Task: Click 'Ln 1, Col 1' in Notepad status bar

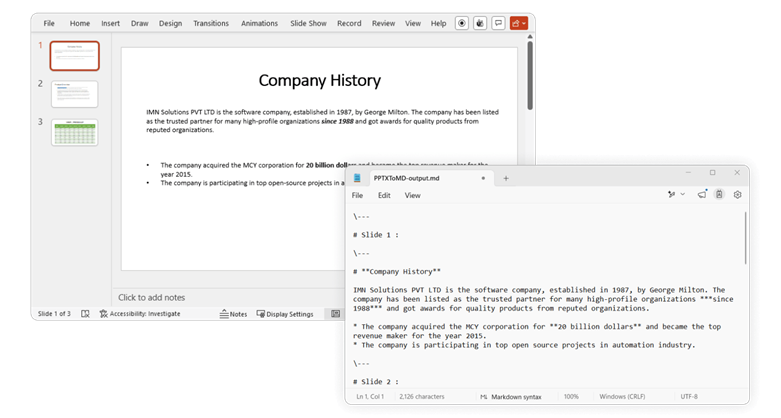Action: (370, 397)
